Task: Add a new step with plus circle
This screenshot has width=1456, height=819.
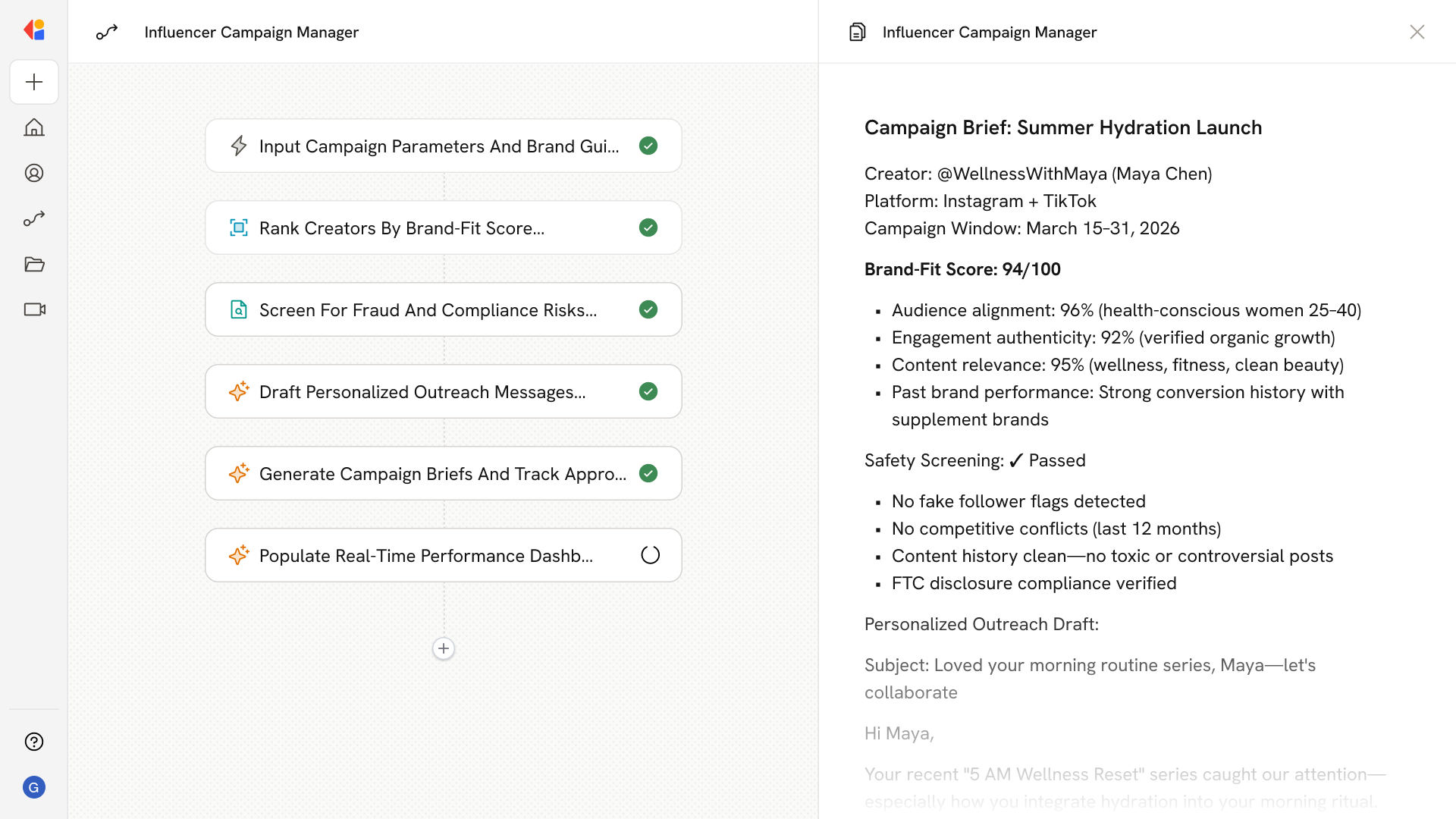Action: 444,648
